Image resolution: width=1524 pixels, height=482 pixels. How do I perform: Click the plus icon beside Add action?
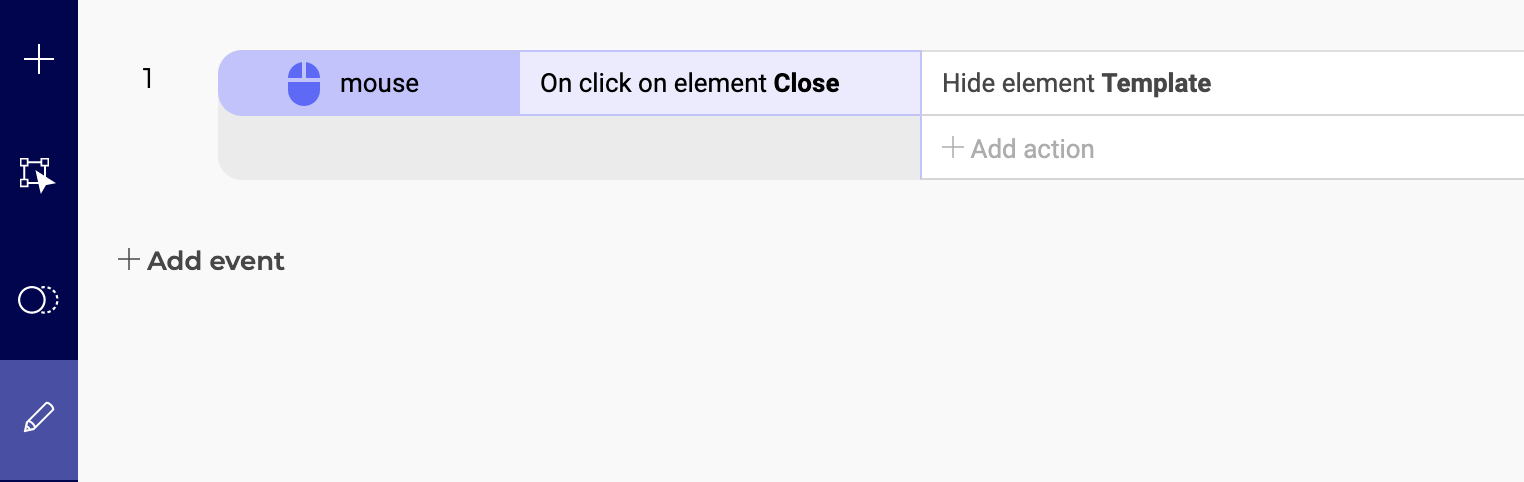953,148
